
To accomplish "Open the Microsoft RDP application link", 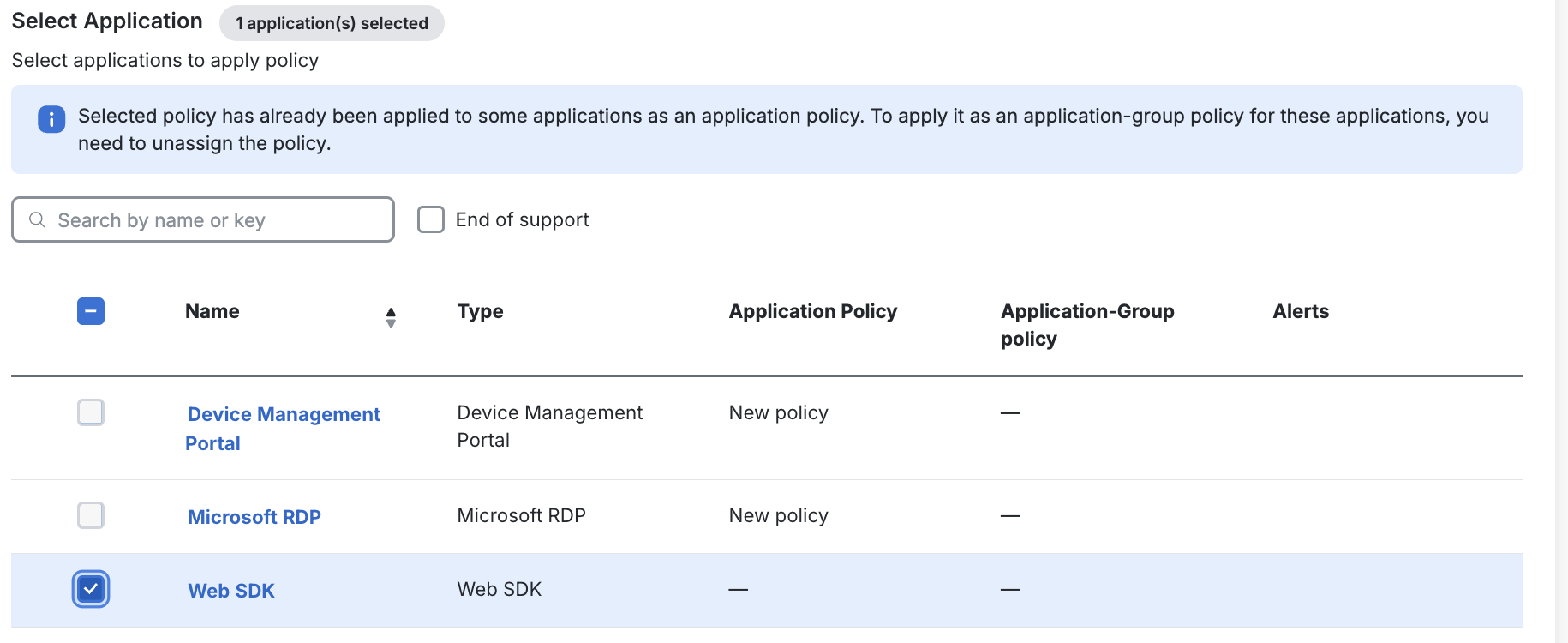I will point(254,517).
